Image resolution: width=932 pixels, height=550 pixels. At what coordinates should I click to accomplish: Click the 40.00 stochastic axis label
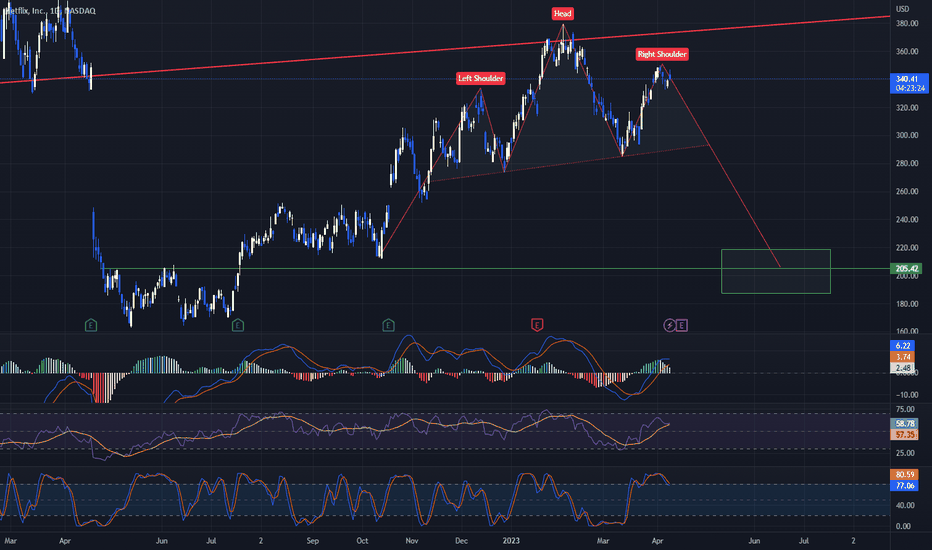[x=905, y=505]
